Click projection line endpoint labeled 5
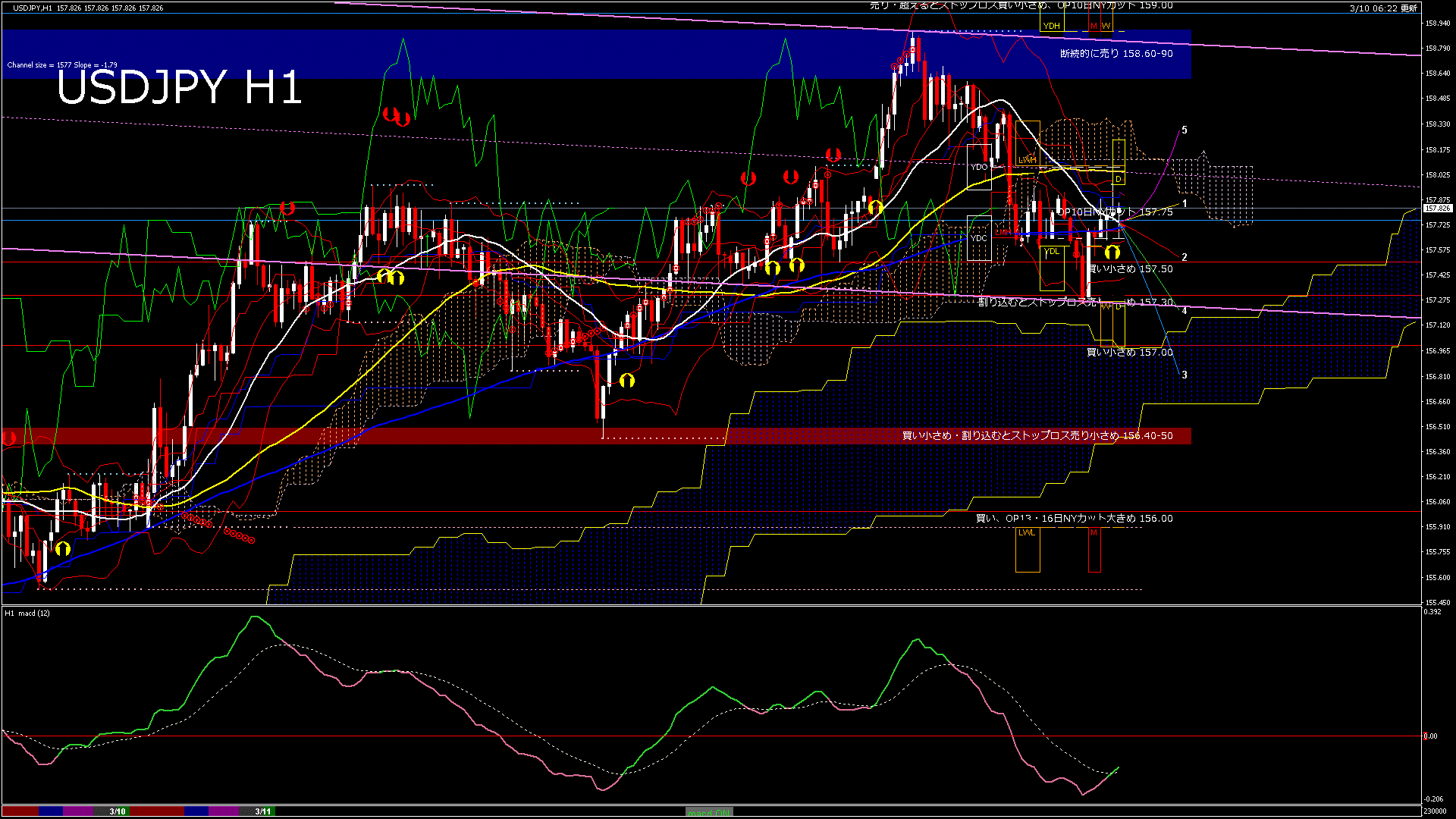The height and width of the screenshot is (819, 1456). (1184, 130)
